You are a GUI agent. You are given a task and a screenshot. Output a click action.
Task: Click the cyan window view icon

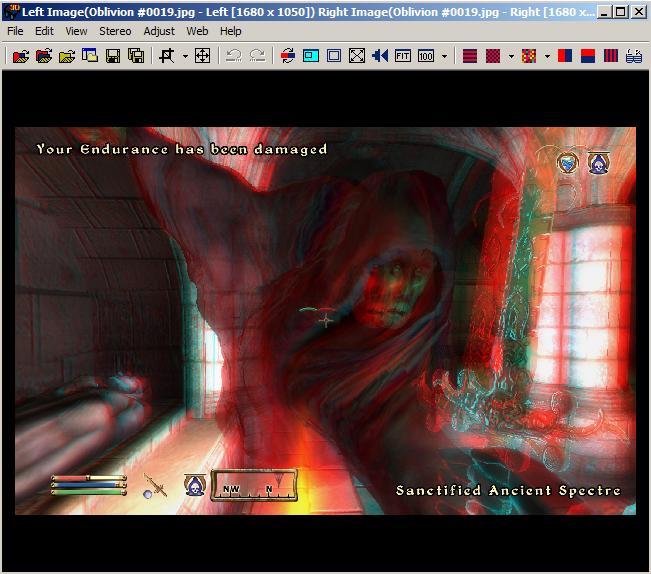(x=311, y=56)
